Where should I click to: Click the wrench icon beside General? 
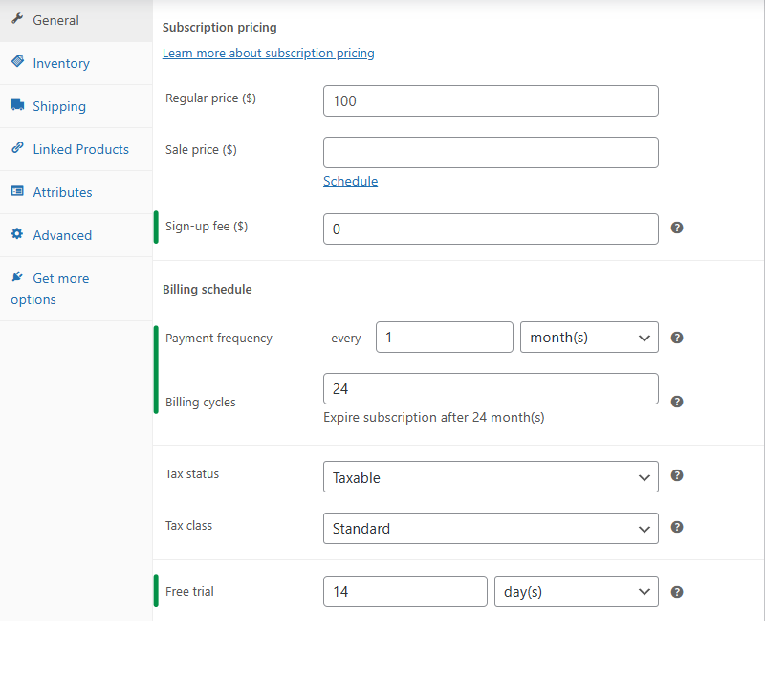coord(17,19)
